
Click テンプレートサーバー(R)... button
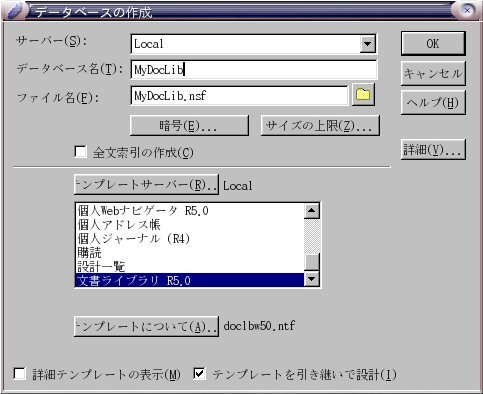pyautogui.click(x=146, y=184)
